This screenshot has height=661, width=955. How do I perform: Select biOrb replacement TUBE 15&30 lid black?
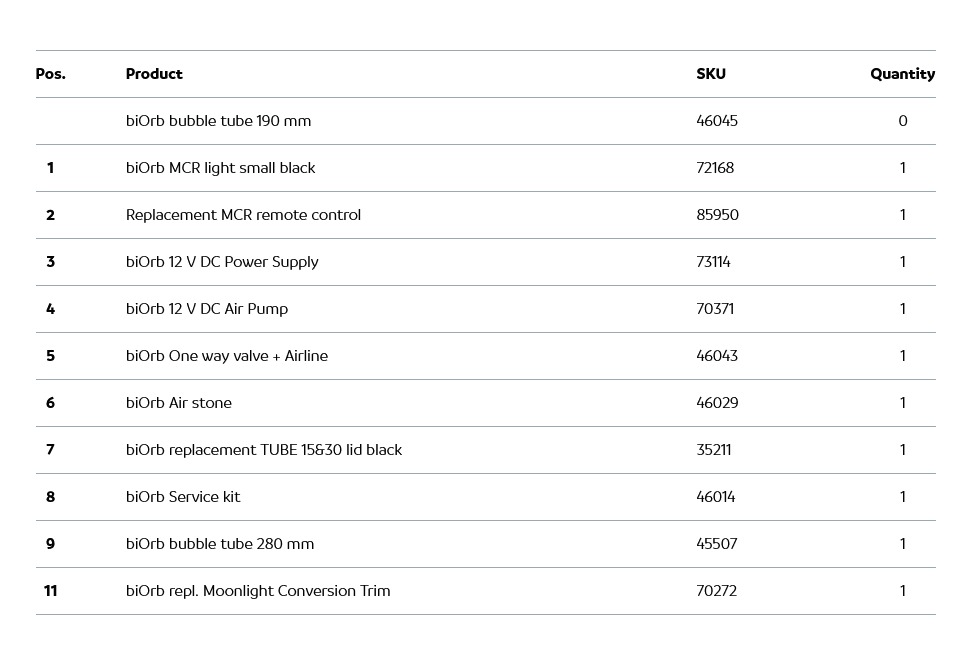[x=264, y=450]
